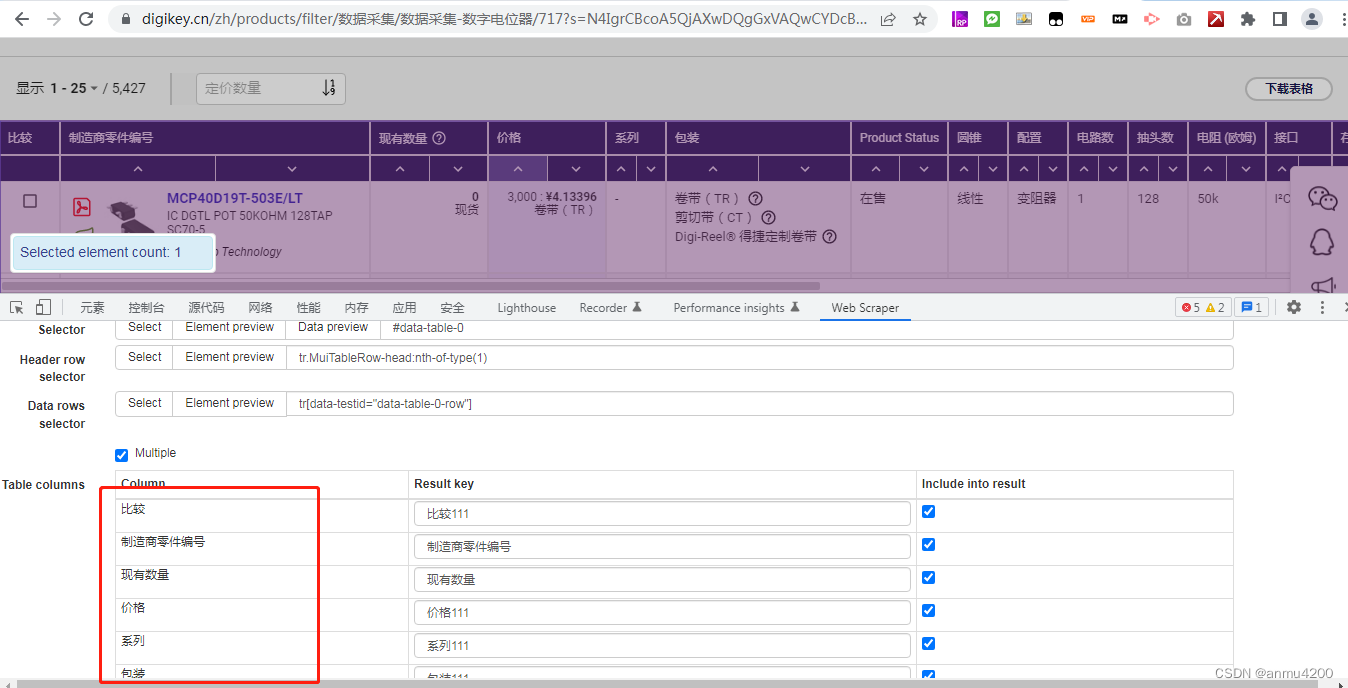Switch to the 元素 DevTools tab
The image size is (1348, 688).
[92, 308]
